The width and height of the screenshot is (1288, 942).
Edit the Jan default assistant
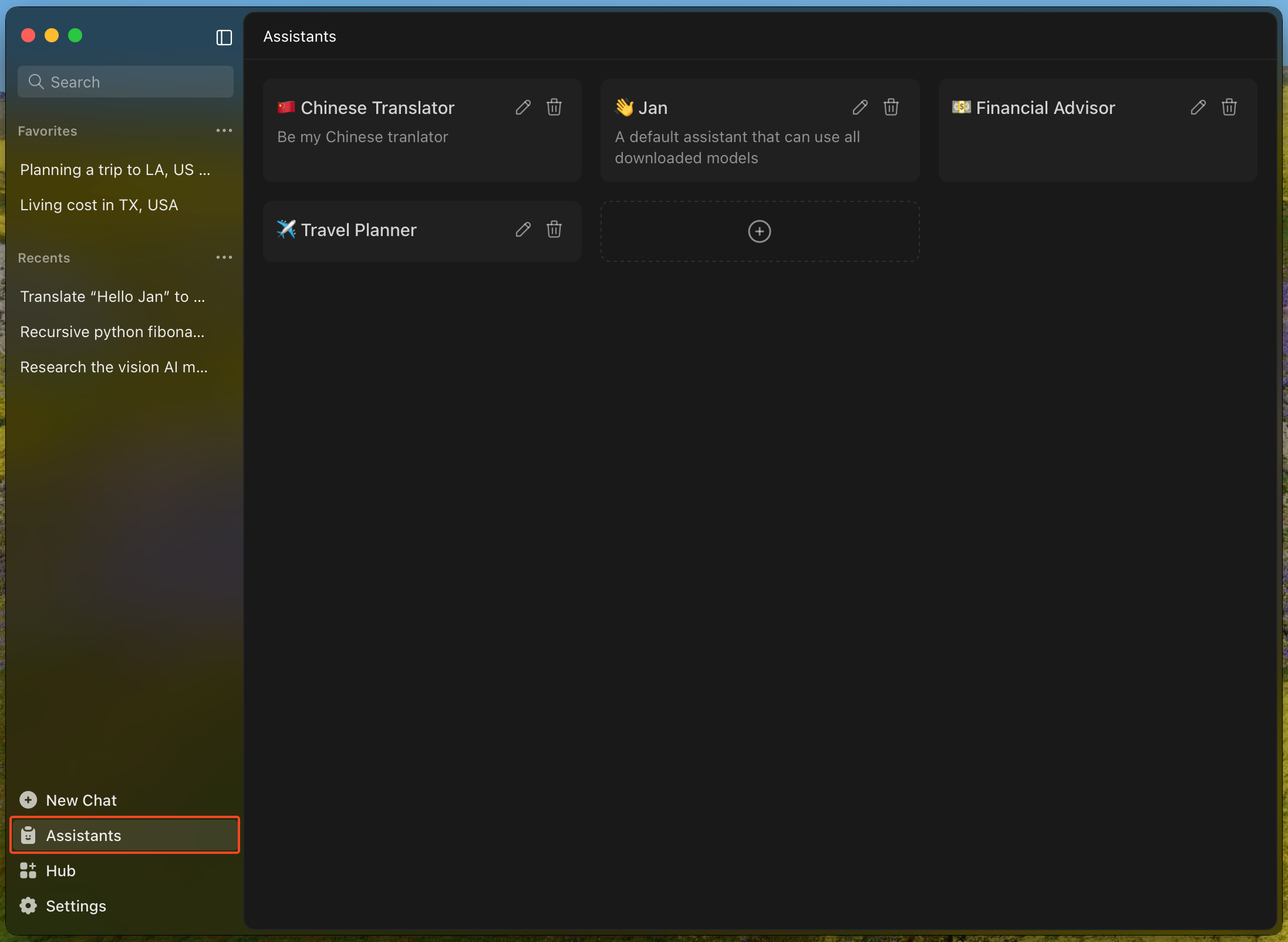click(x=859, y=107)
